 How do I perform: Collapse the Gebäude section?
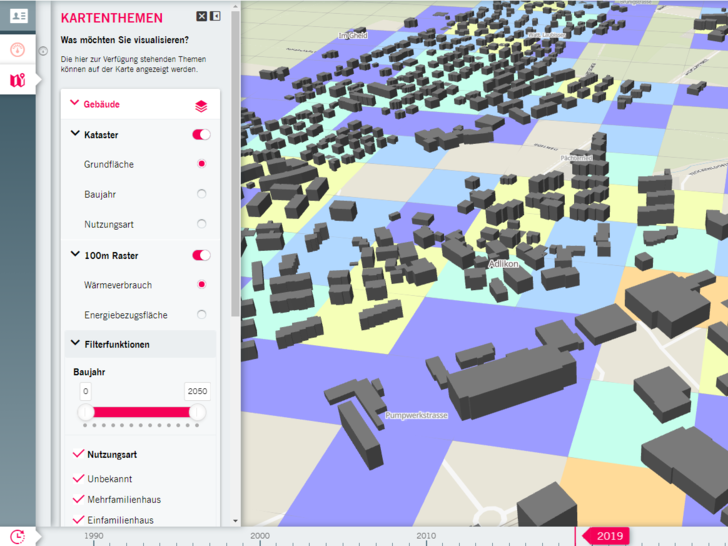point(75,104)
